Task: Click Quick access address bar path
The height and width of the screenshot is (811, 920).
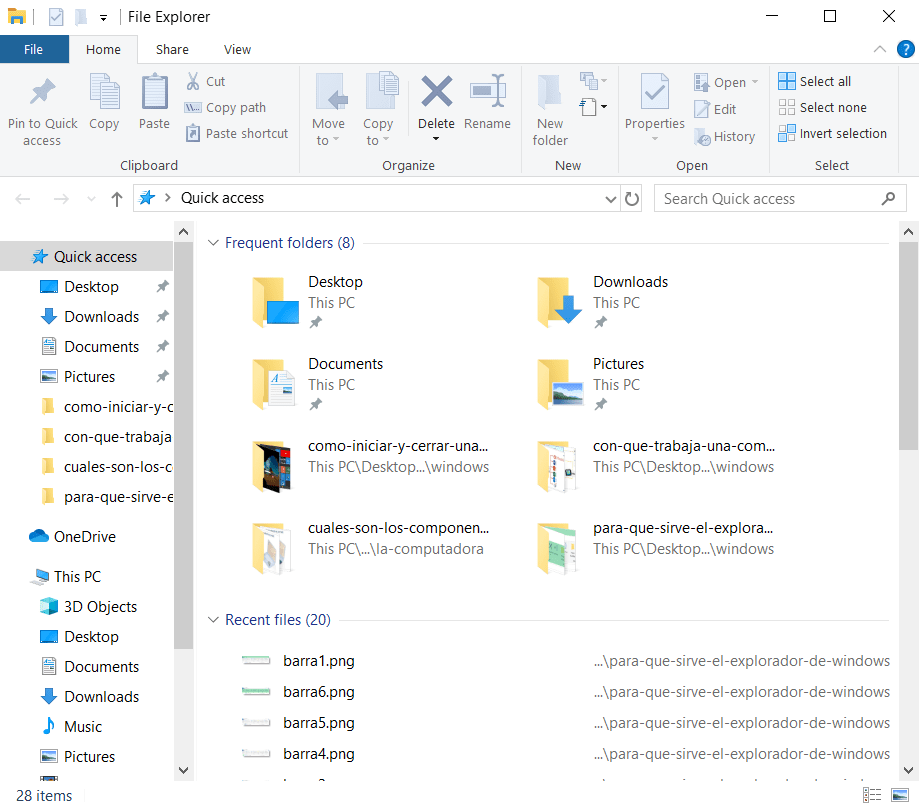Action: pyautogui.click(x=222, y=198)
